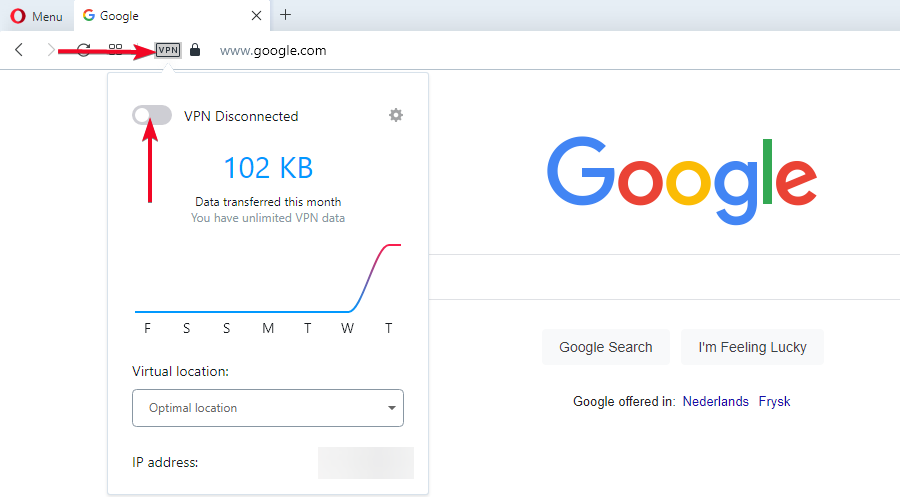This screenshot has width=900, height=497.
Task: Select the Google tab
Action: pyautogui.click(x=160, y=16)
